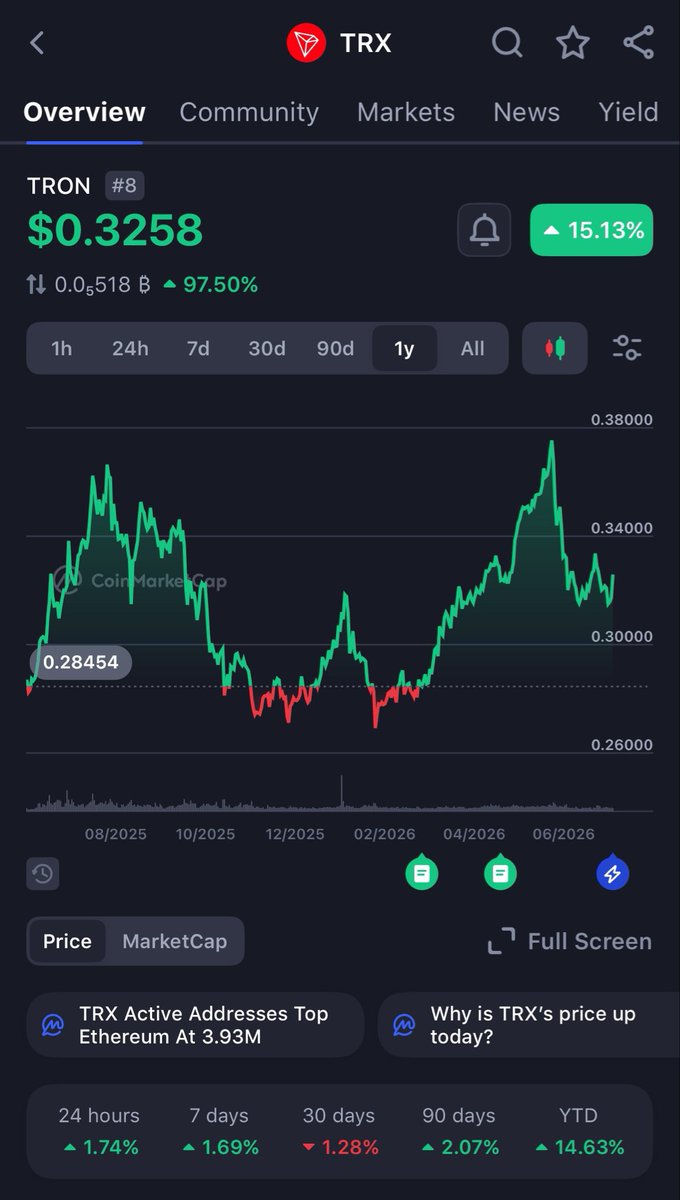Screen dimensions: 680x1200
Task: Switch to the Community tab
Action: 249,112
